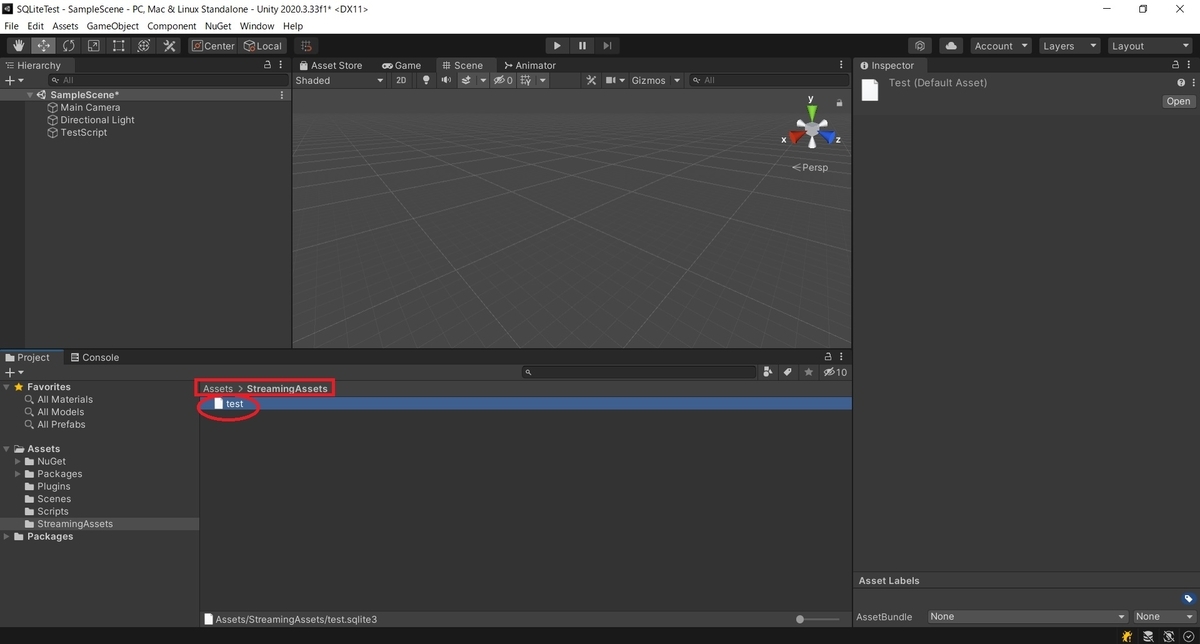
Task: Toggle Center pivot mode
Action: tap(212, 45)
